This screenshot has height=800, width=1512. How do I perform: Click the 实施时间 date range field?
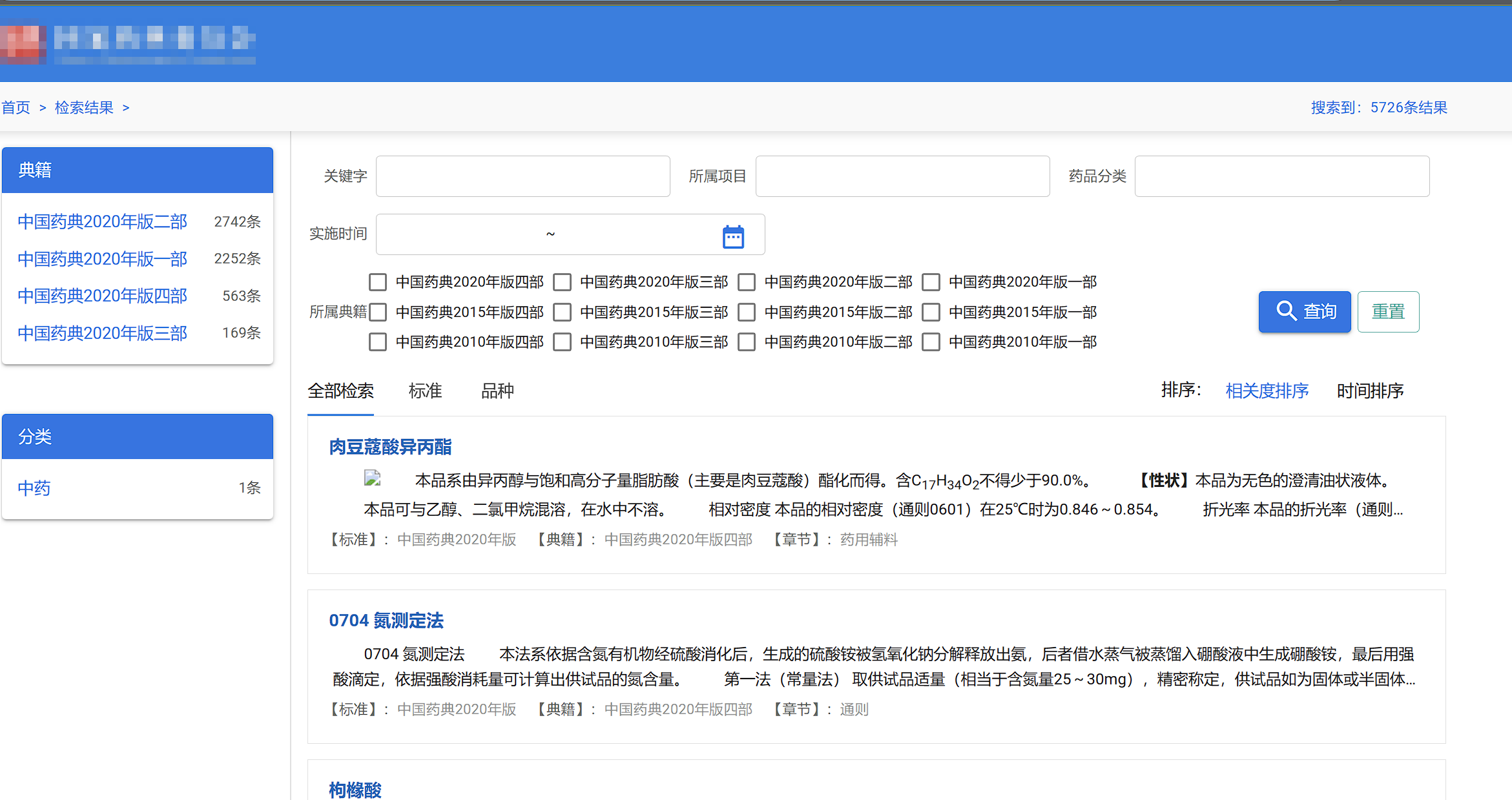click(x=570, y=234)
